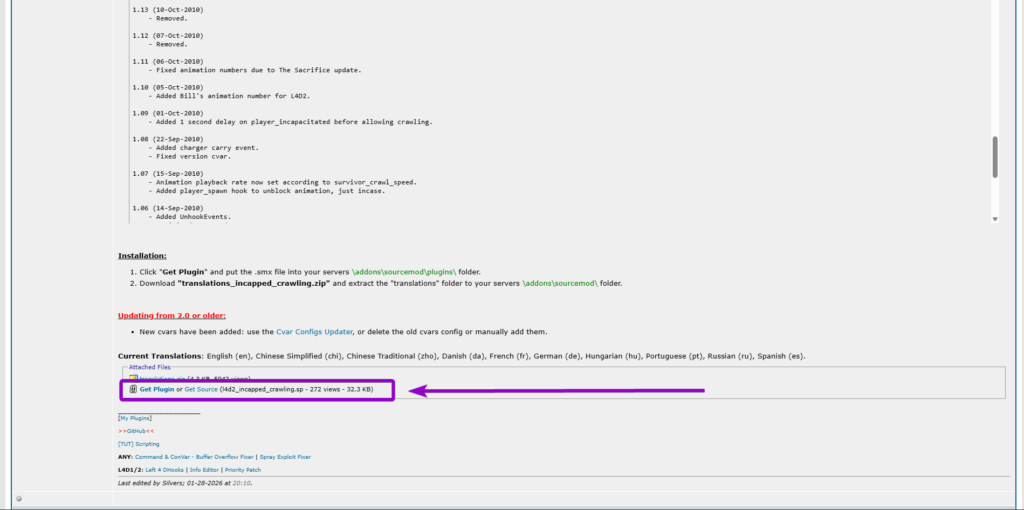The image size is (1024, 510).
Task: Select the '1.12 (07-Oct-2010)' changelog heading
Action: [168, 35]
